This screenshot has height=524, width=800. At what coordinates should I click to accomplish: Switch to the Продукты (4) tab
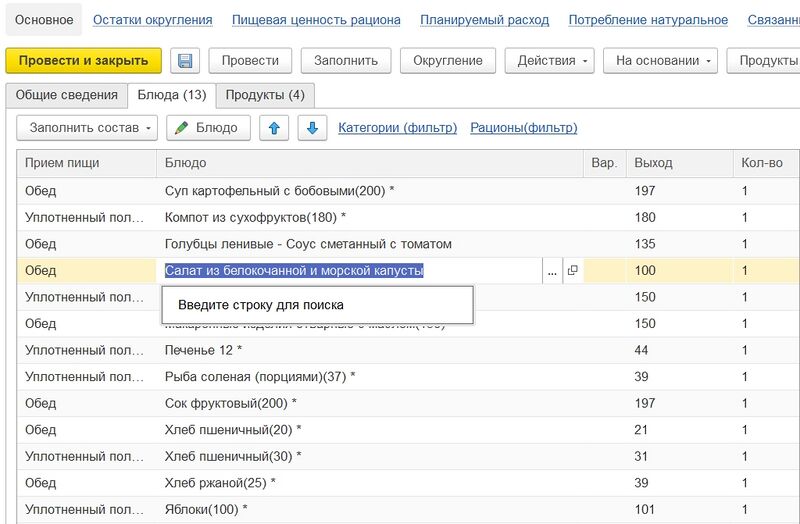[x=265, y=96]
